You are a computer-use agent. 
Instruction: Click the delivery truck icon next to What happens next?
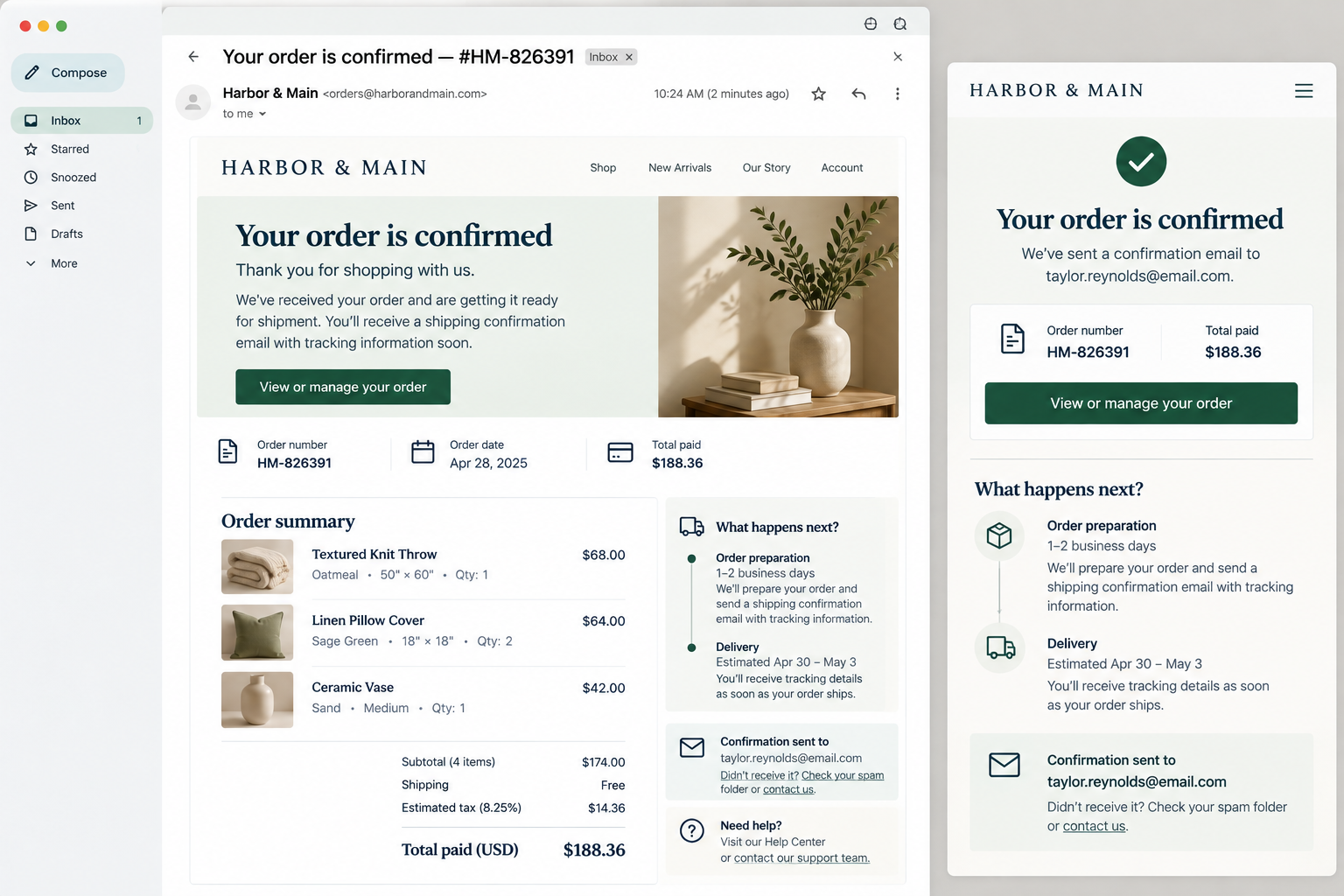(691, 526)
